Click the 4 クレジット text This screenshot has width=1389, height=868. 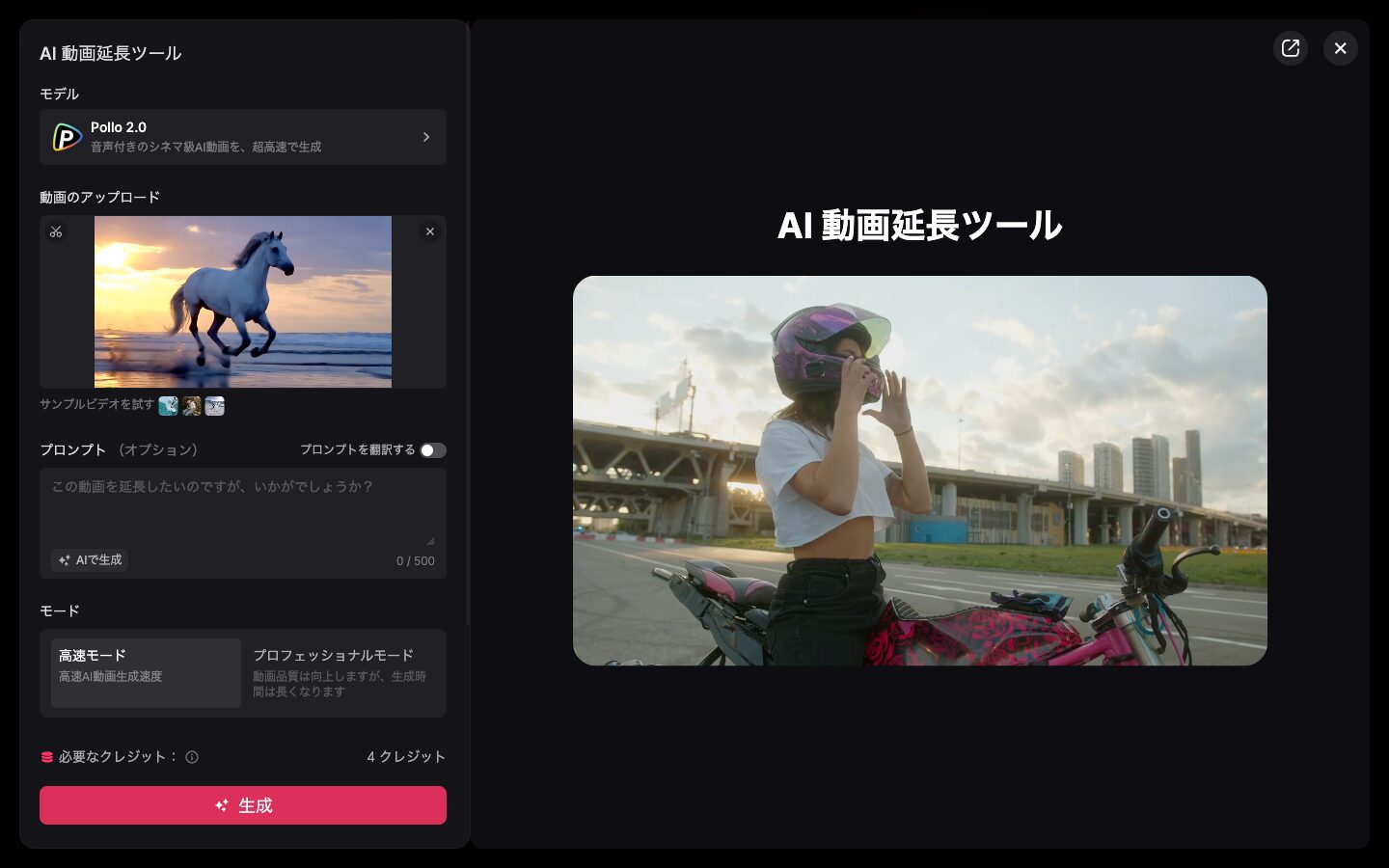406,757
